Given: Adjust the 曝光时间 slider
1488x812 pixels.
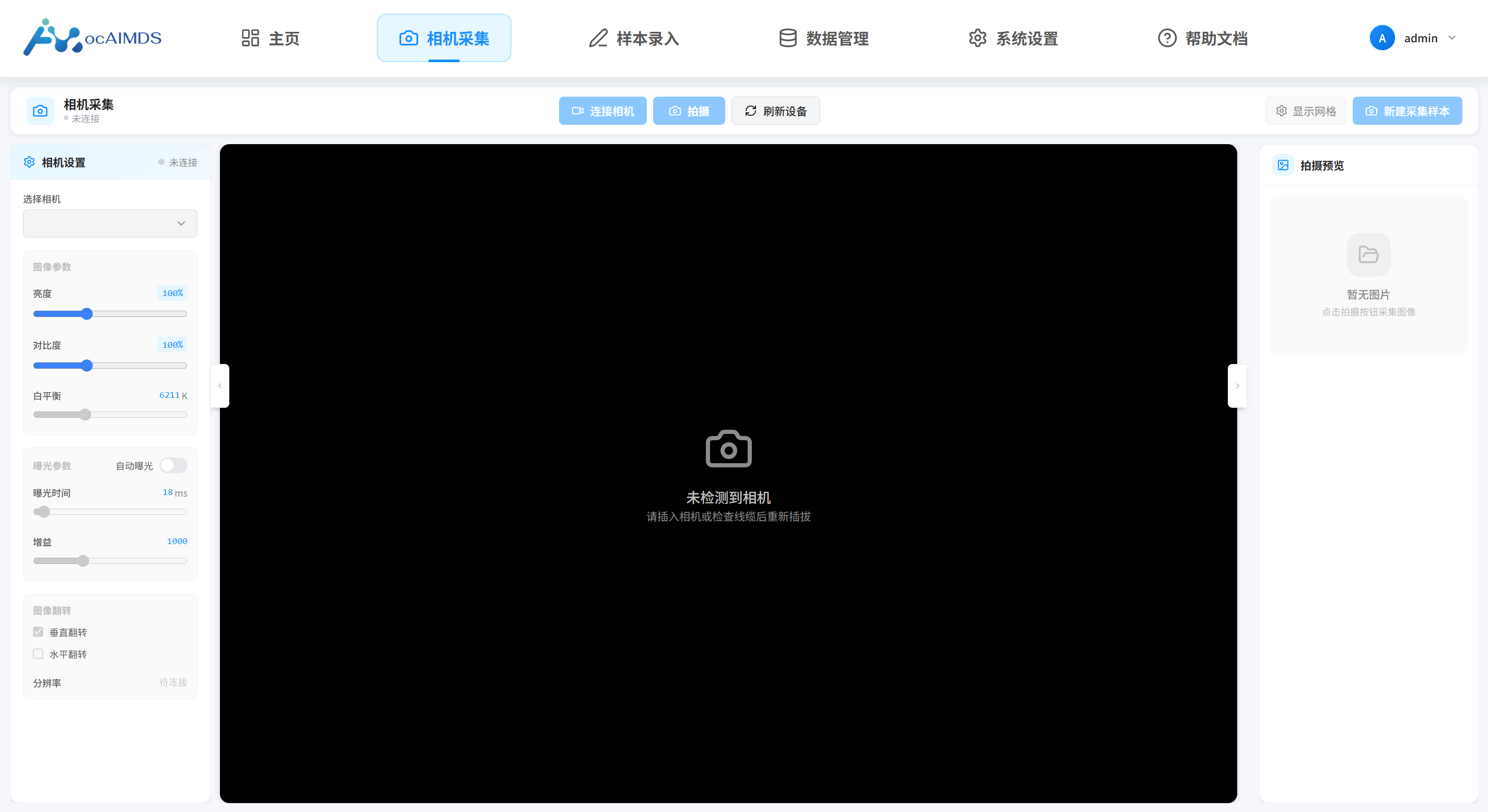Looking at the screenshot, I should click(110, 512).
